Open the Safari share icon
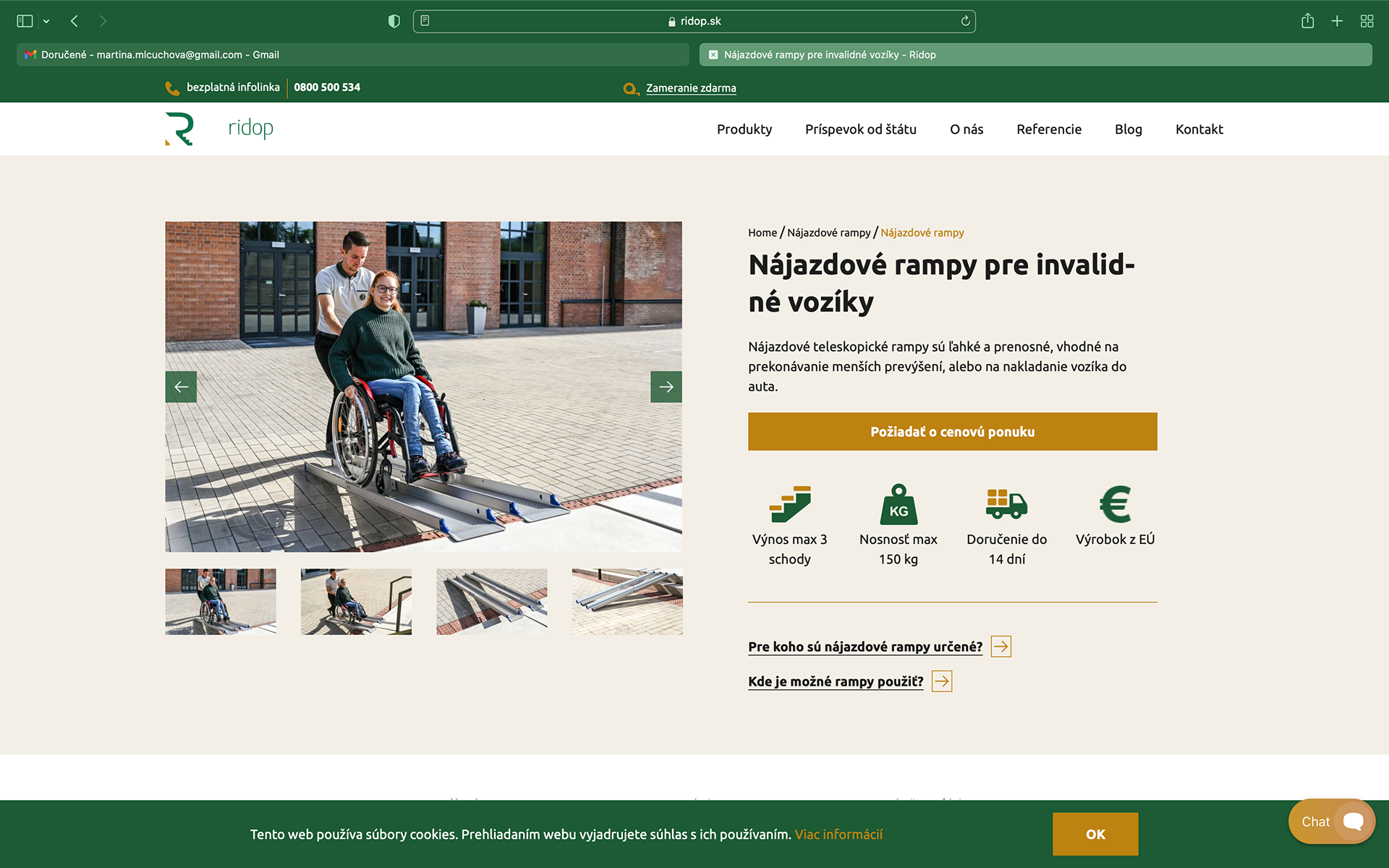This screenshot has height=868, width=1389. [x=1307, y=21]
